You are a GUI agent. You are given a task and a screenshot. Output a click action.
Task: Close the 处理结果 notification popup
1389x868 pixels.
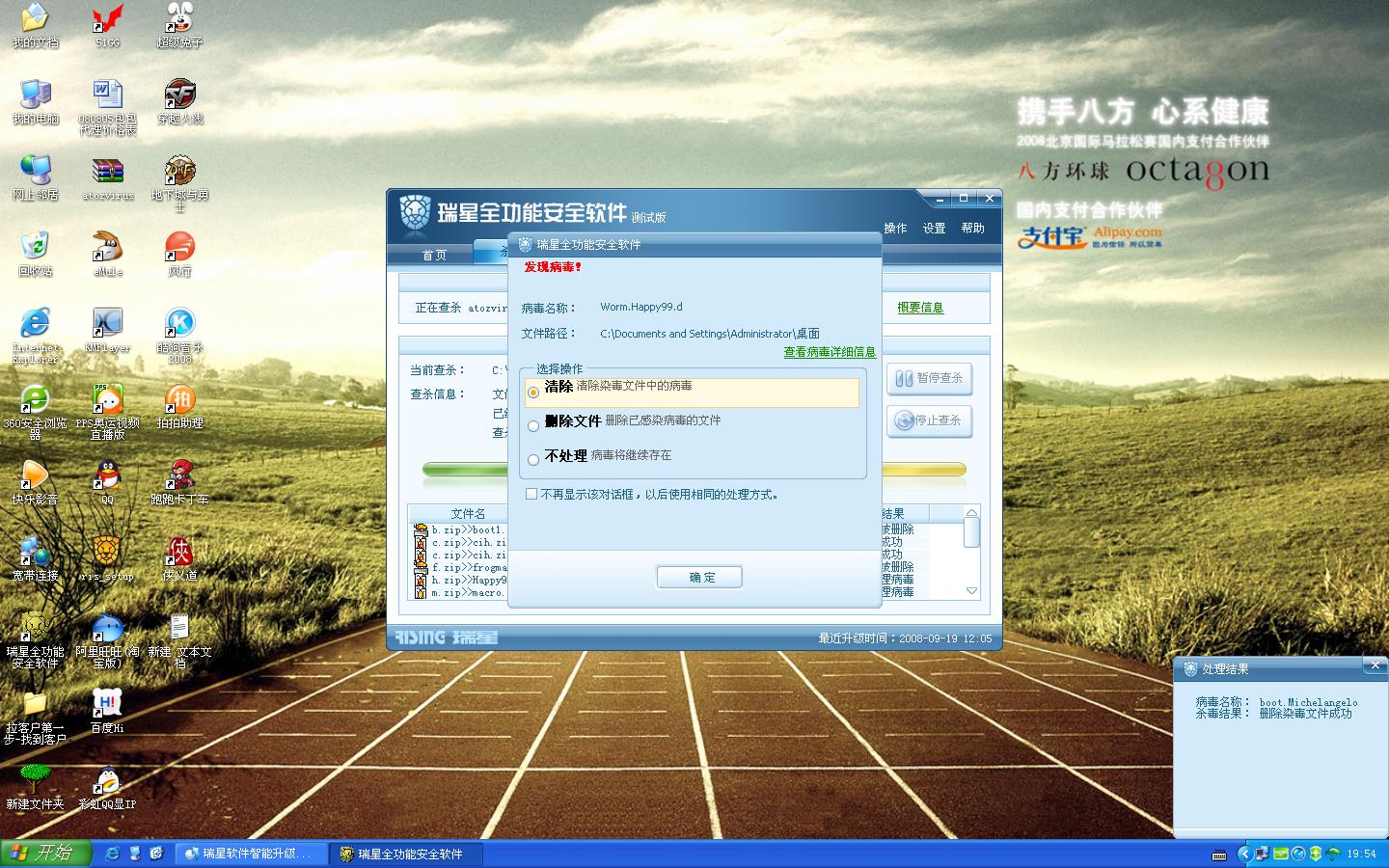point(1375,665)
